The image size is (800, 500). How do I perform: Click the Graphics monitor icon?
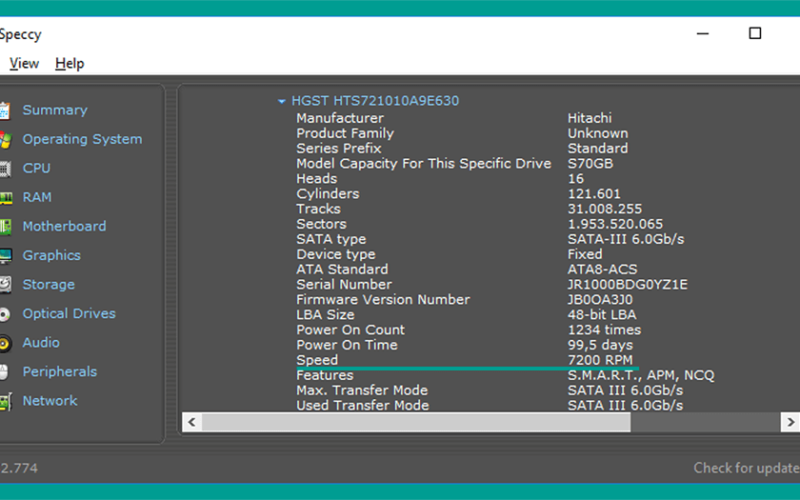point(6,256)
